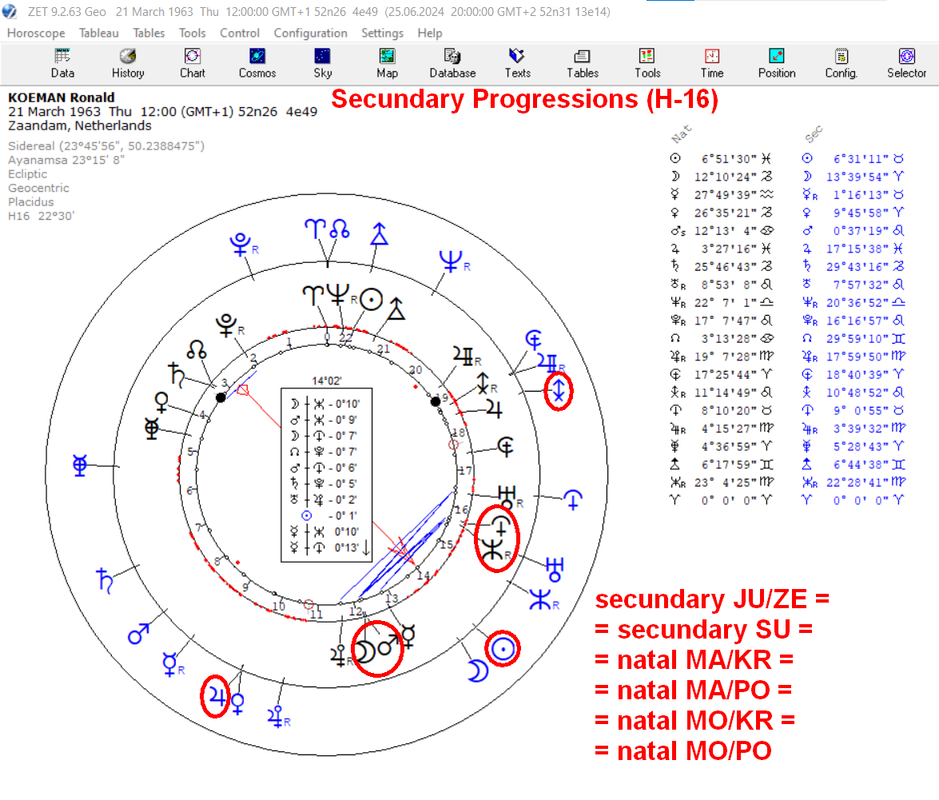Select the name KOEMAN Ronald
939x800 pixels.
click(x=61, y=98)
